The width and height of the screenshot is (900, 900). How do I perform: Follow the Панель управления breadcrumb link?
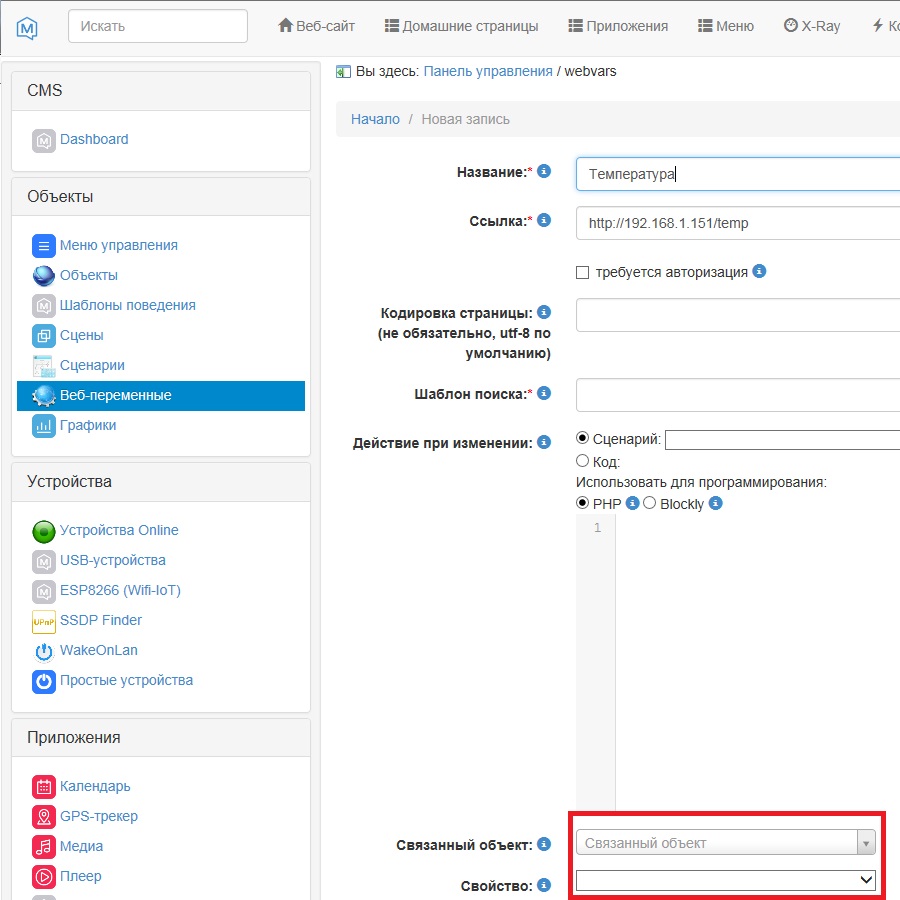488,71
